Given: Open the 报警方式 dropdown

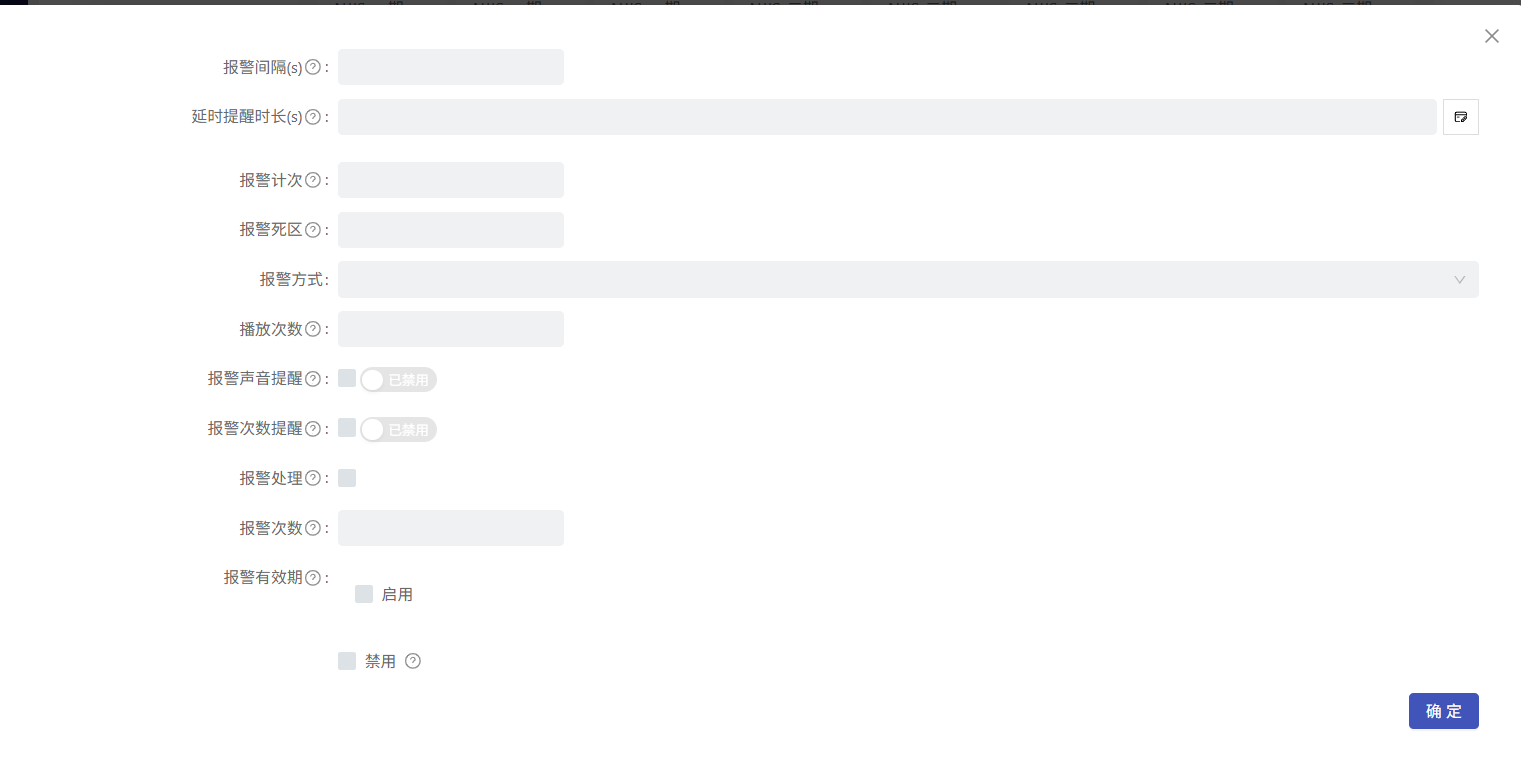Looking at the screenshot, I should (907, 280).
